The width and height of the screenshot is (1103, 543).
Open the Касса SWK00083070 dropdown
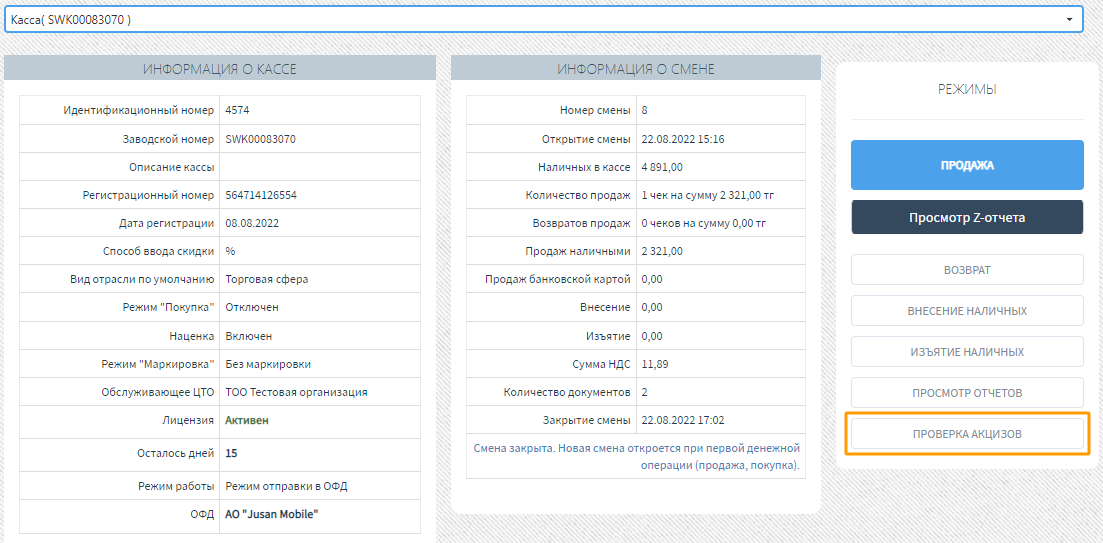[x=544, y=20]
